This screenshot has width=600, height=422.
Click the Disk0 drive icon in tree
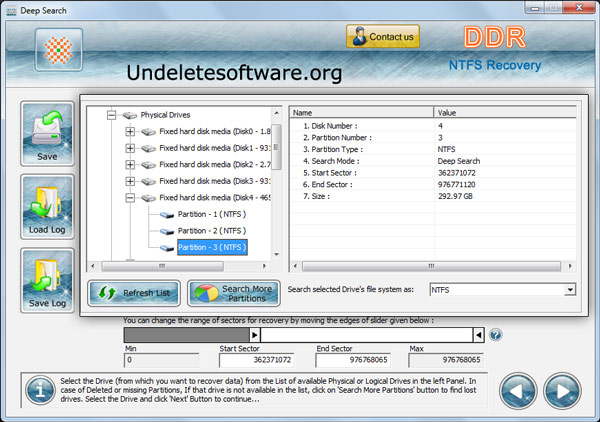tap(148, 132)
